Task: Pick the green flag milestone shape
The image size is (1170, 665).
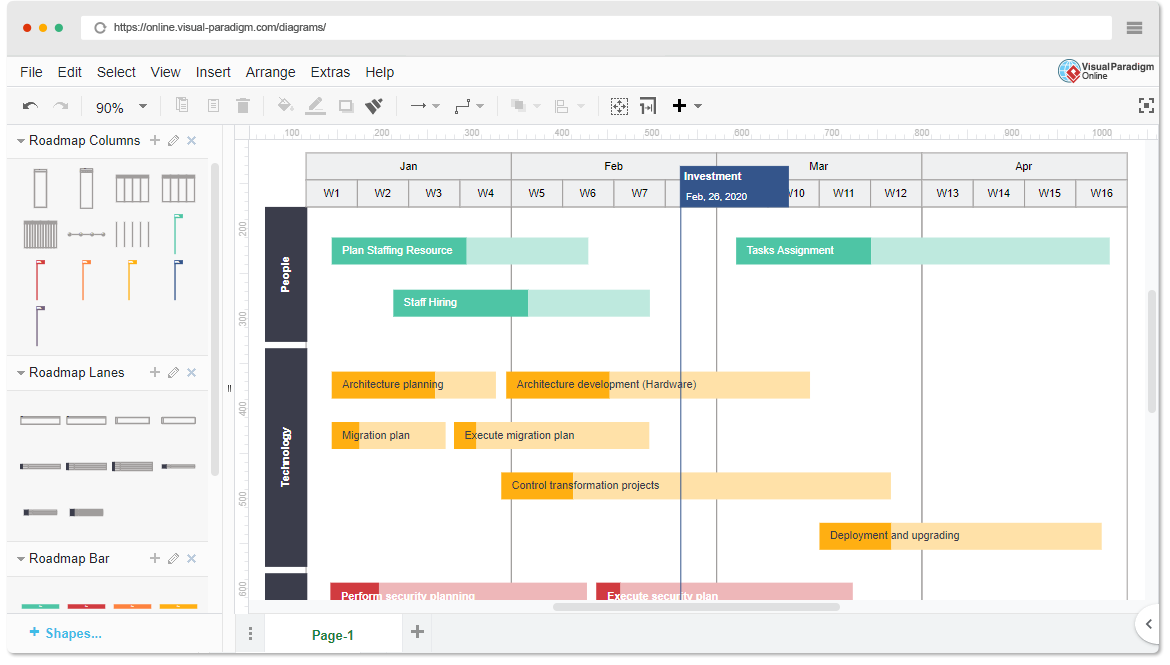Action: tap(178, 234)
